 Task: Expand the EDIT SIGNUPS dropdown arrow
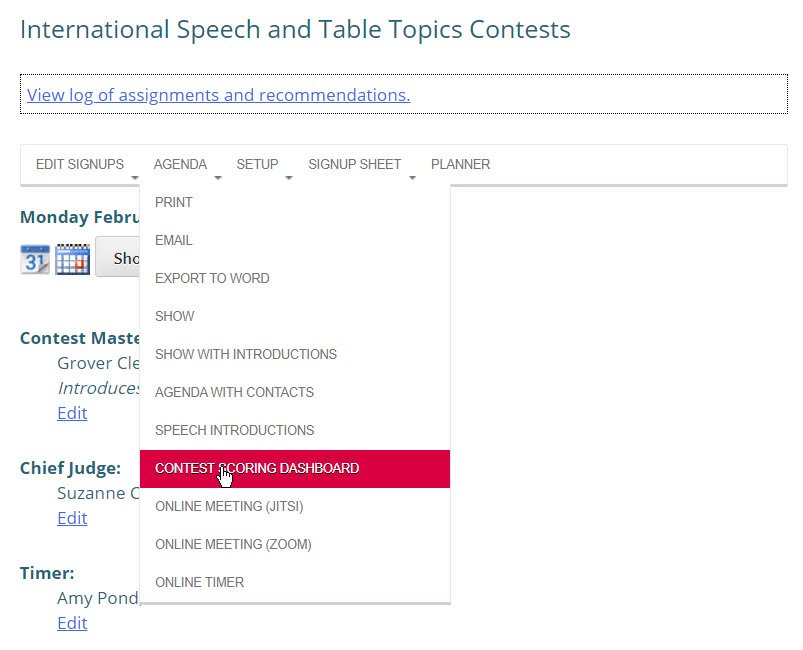coord(135,176)
